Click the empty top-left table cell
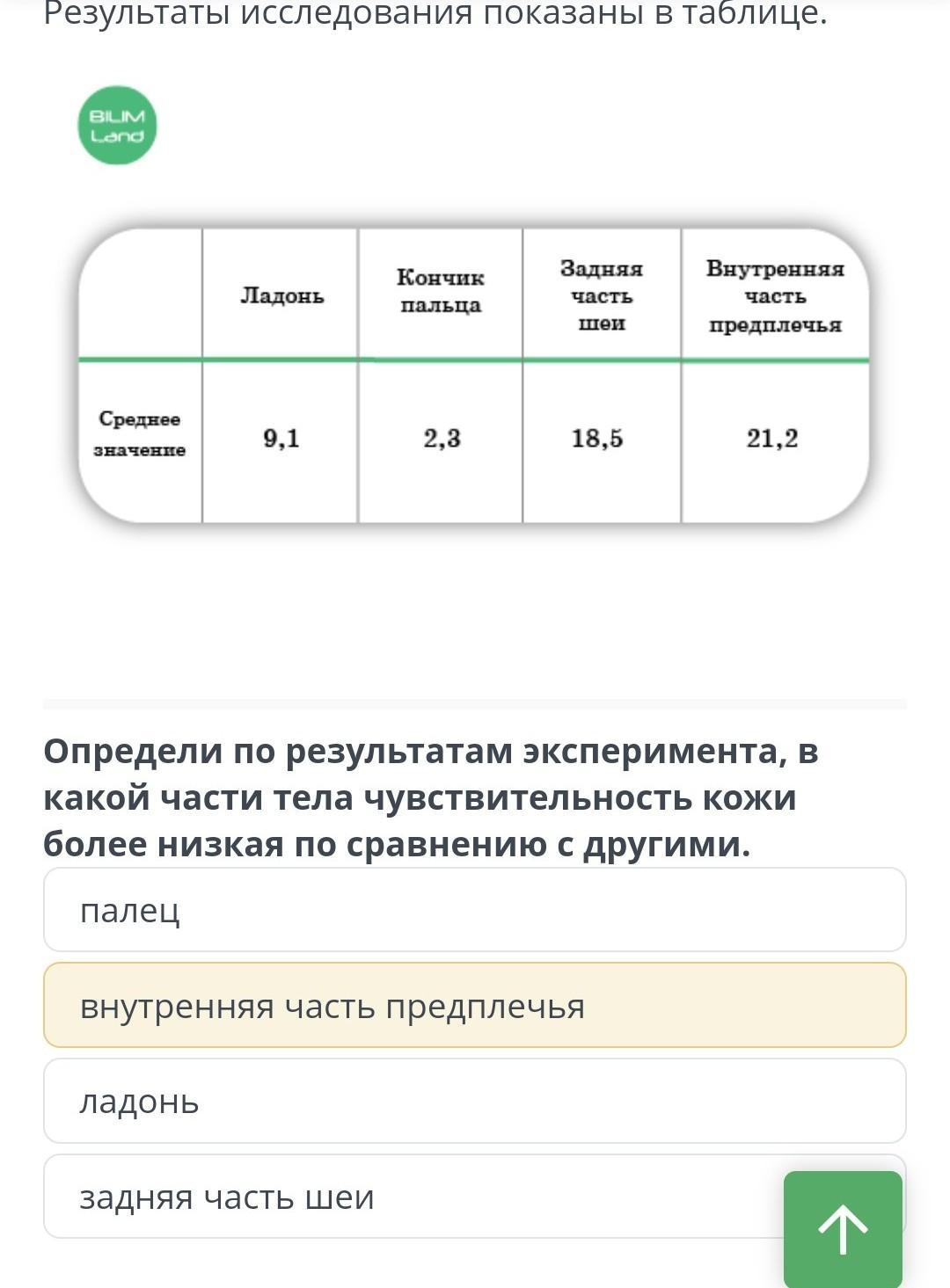This screenshot has width=950, height=1288. click(x=141, y=294)
